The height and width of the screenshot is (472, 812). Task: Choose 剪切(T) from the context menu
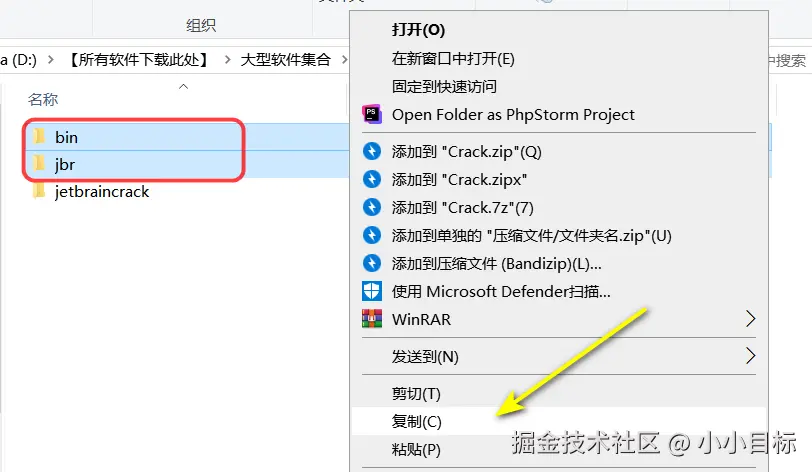(416, 394)
